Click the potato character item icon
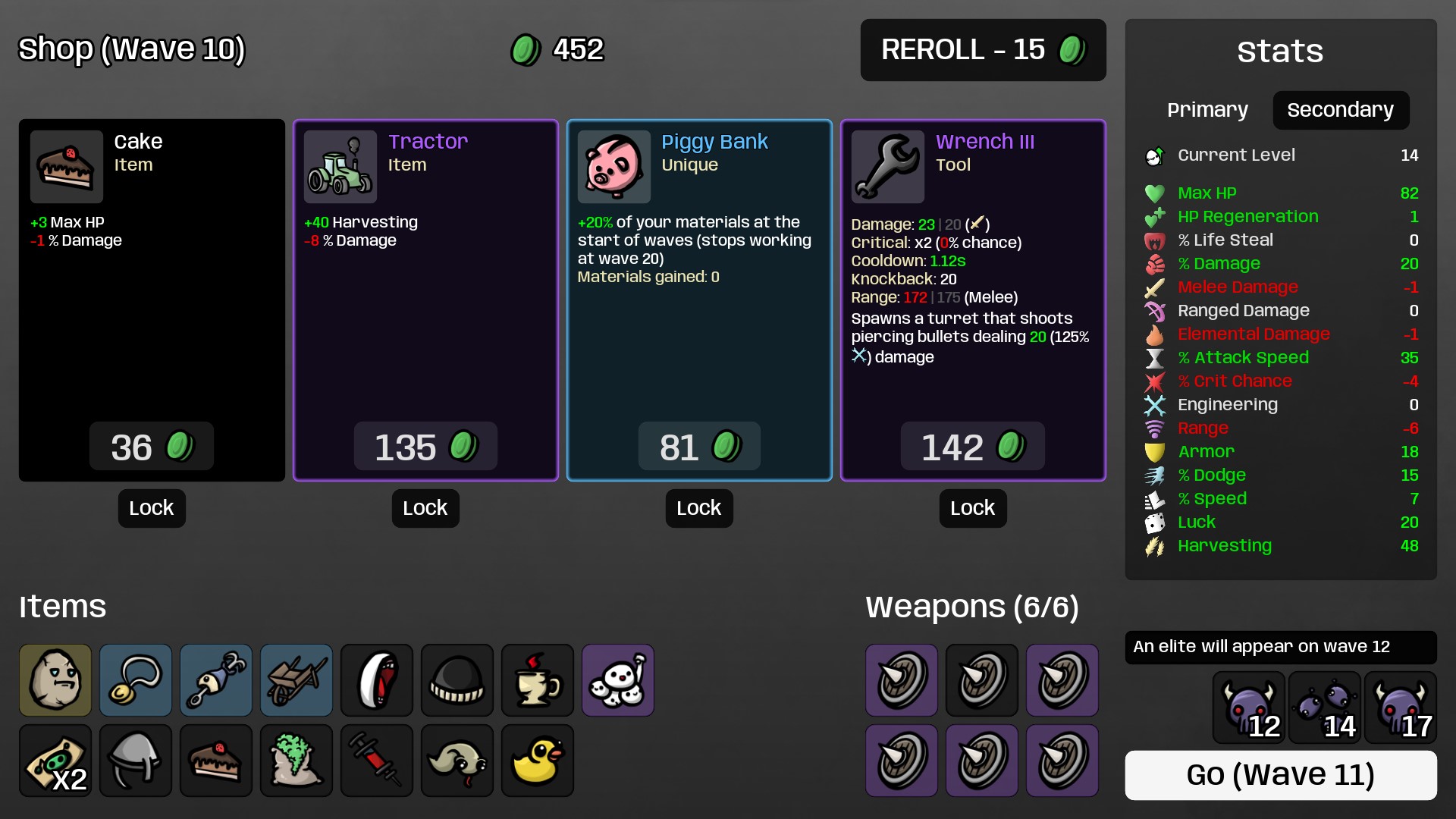 point(55,680)
